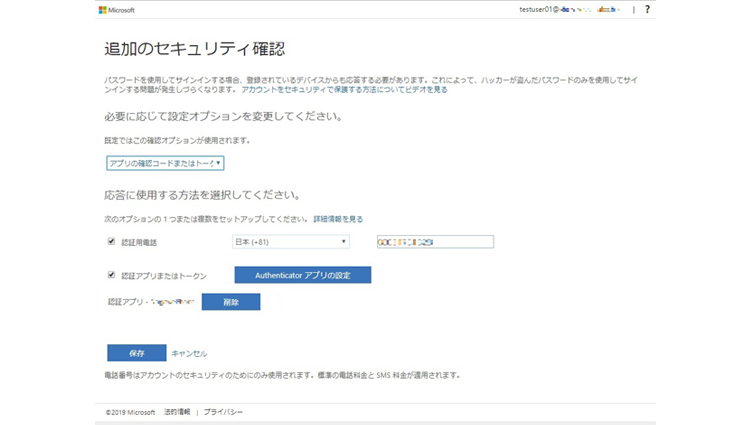This screenshot has width=750, height=425.
Task: Toggle the 認証アプリまたはトークン checkbox
Action: coord(111,275)
